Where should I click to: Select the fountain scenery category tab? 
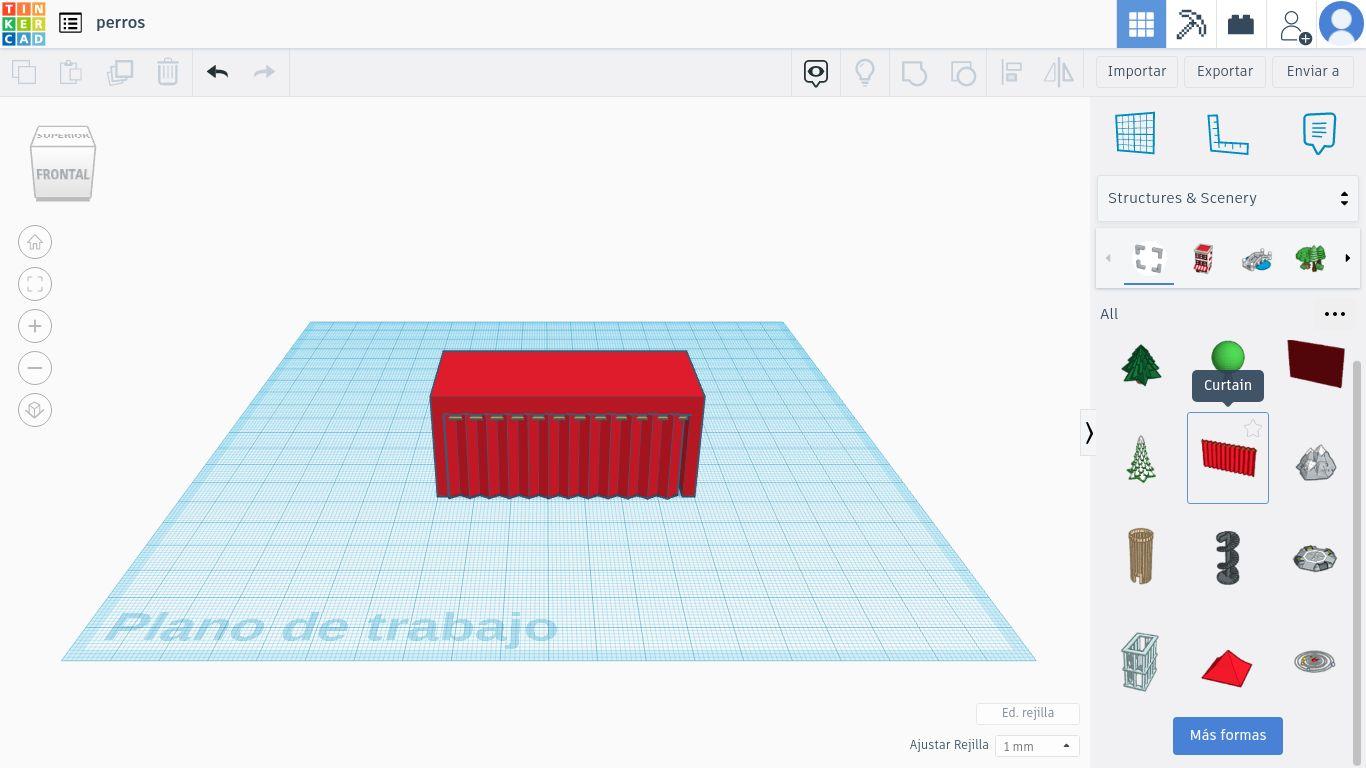pos(1257,259)
